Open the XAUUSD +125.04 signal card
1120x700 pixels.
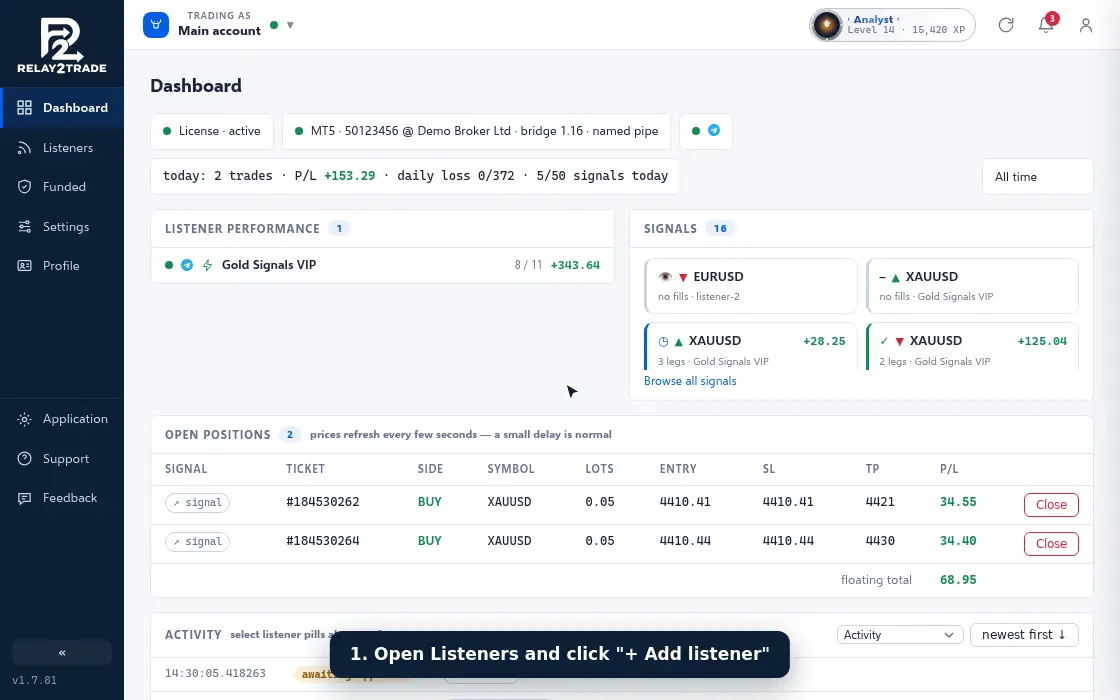(972, 347)
